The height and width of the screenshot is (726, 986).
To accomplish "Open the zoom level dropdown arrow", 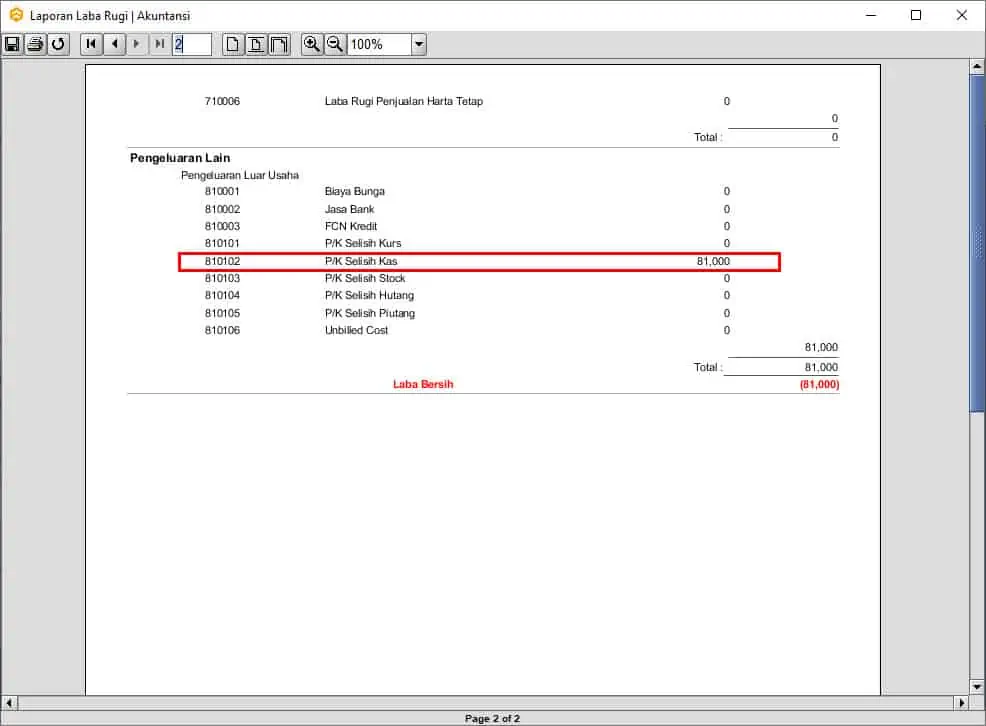I will point(419,44).
